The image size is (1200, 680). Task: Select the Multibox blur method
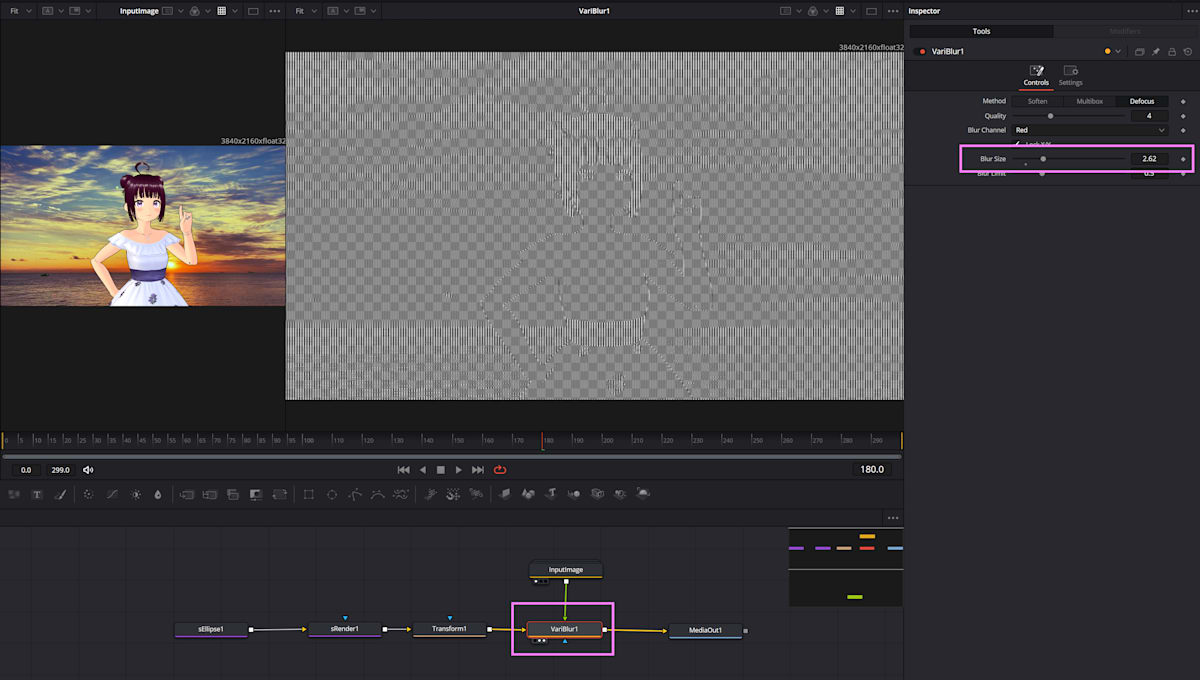coord(1089,101)
